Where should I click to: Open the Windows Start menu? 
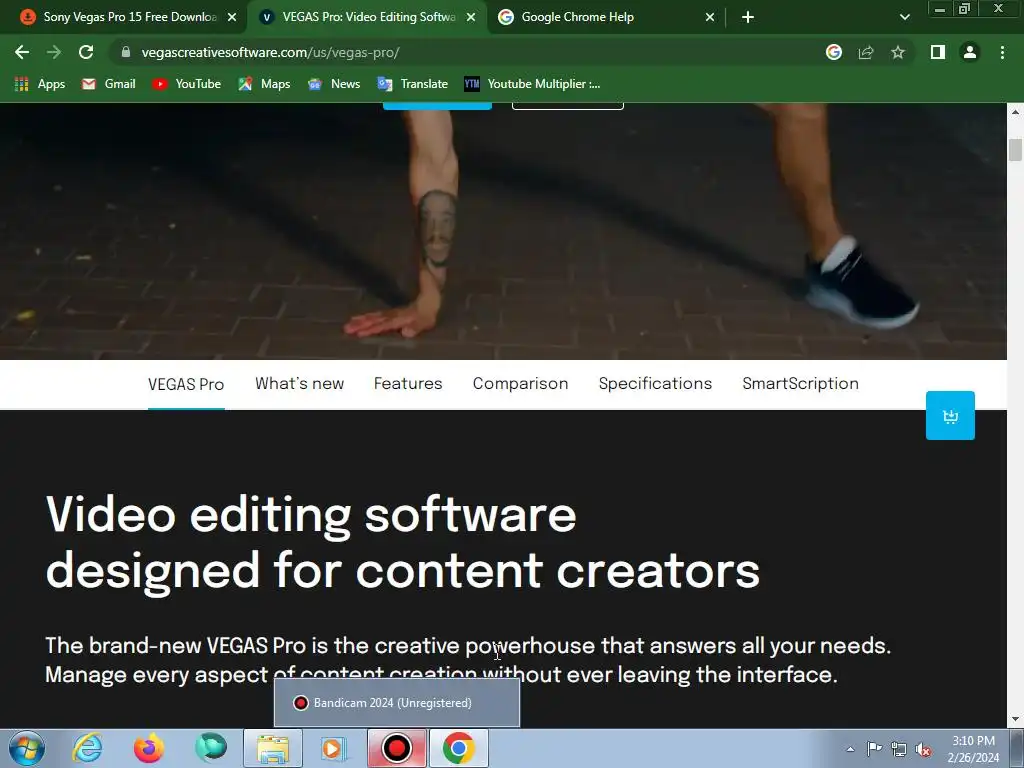point(27,748)
